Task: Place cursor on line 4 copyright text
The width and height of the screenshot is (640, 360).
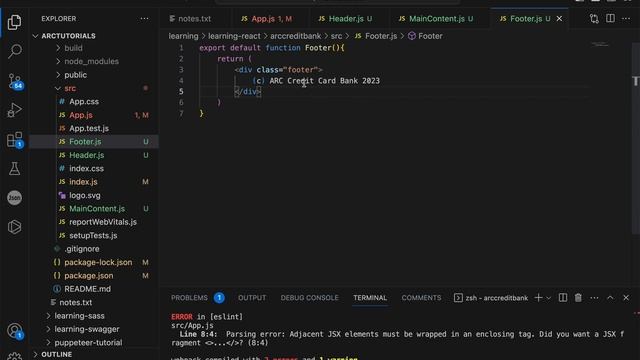Action: pyautogui.click(x=316, y=81)
